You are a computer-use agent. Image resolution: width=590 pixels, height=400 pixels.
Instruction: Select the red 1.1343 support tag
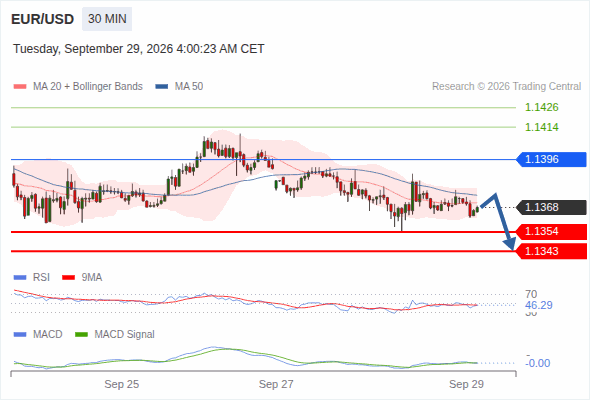(551, 251)
